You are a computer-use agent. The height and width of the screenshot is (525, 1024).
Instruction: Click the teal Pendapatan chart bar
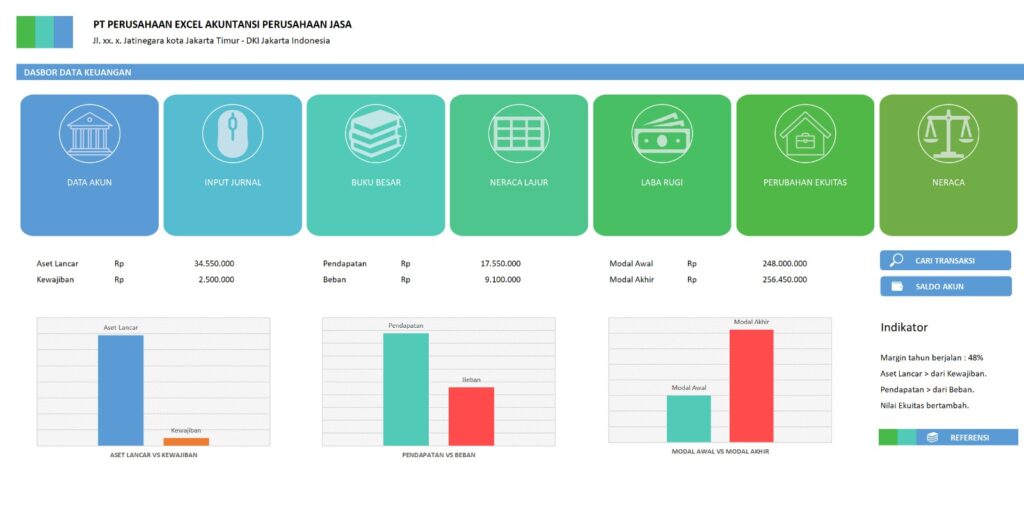[x=405, y=389]
